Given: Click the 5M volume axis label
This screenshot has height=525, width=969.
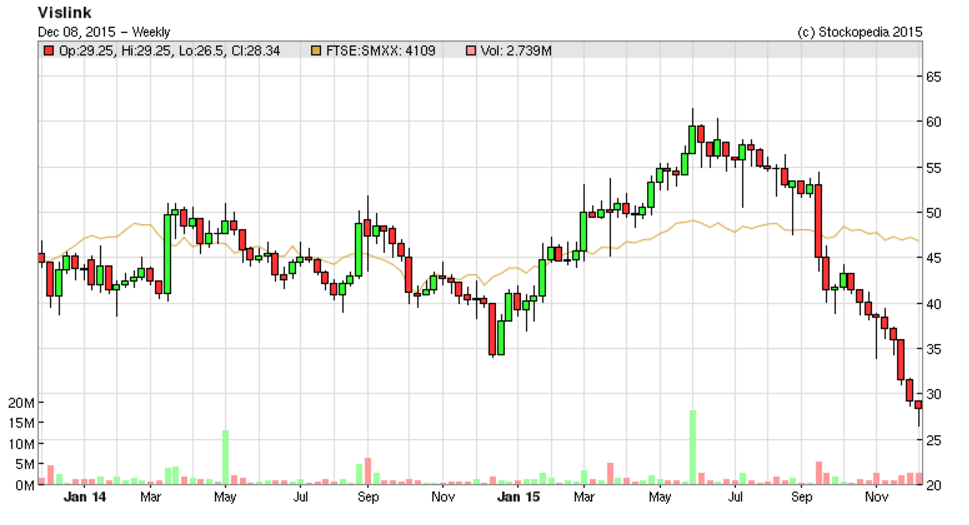Looking at the screenshot, I should pos(25,464).
